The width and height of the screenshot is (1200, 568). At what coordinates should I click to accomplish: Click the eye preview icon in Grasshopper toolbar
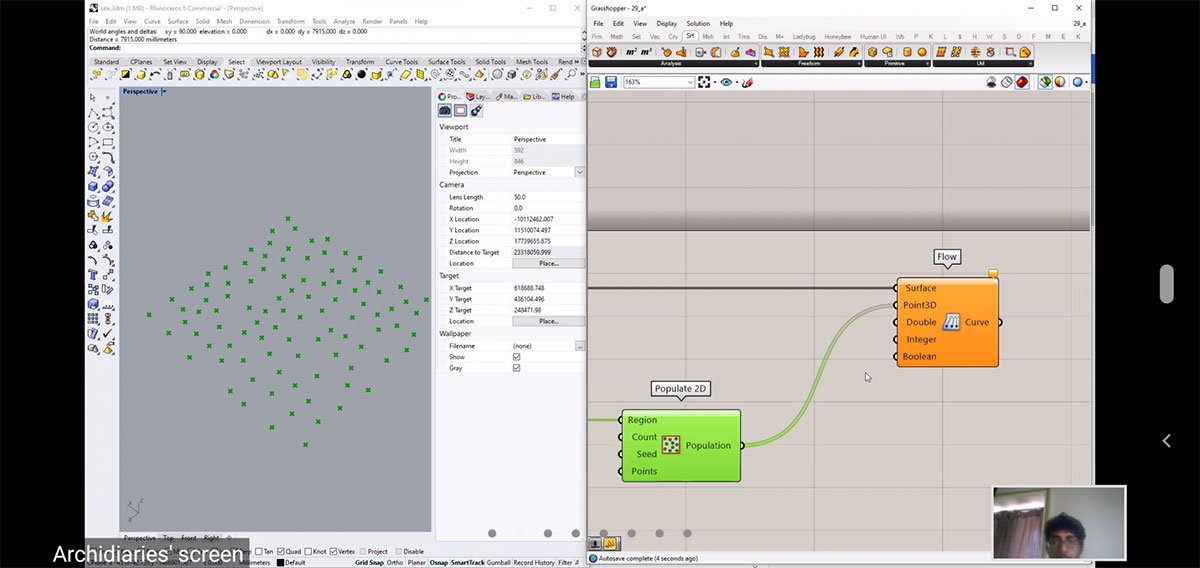(x=726, y=82)
